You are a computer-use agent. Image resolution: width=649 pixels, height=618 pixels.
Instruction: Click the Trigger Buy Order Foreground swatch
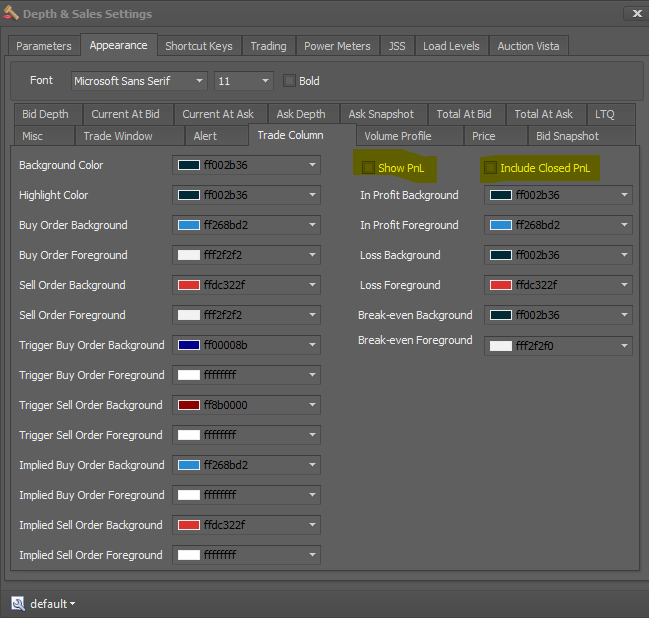(189, 375)
